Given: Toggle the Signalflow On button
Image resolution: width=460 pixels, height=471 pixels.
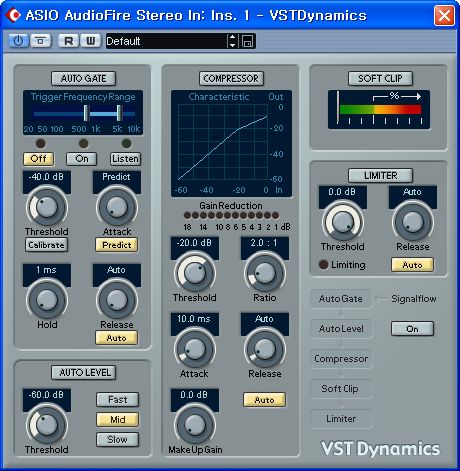Looking at the screenshot, I should pos(412,329).
